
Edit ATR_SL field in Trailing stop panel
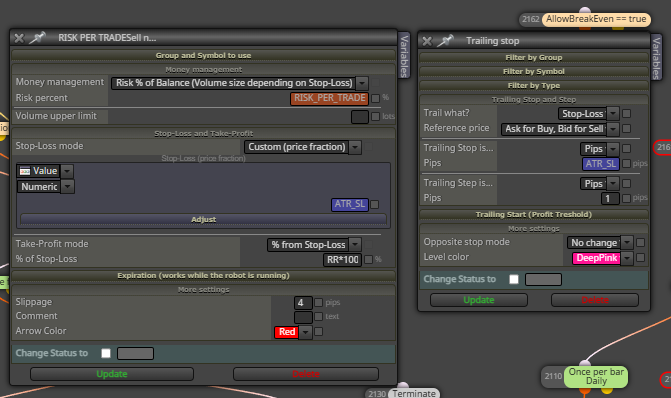pyautogui.click(x=600, y=164)
